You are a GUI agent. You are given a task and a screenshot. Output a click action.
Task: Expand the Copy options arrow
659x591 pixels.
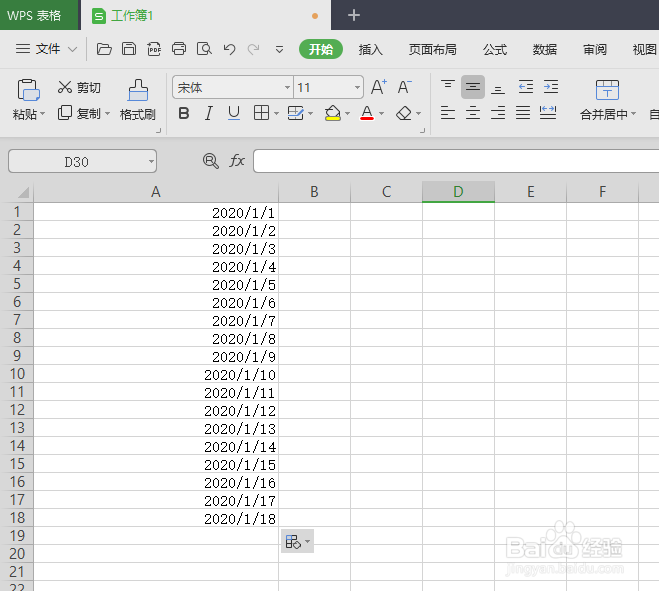pyautogui.click(x=107, y=113)
